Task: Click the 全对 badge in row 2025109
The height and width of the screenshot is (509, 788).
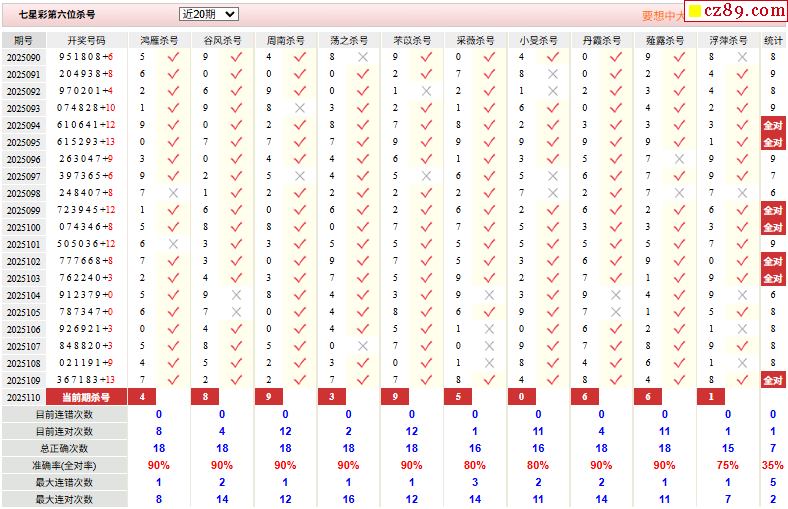Action: pyautogui.click(x=773, y=380)
